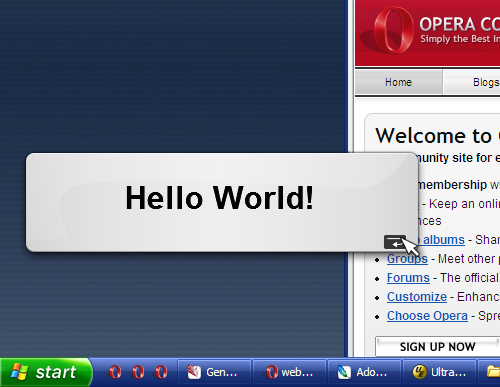Click the flip-arrow icon on Hello World widget

[395, 242]
